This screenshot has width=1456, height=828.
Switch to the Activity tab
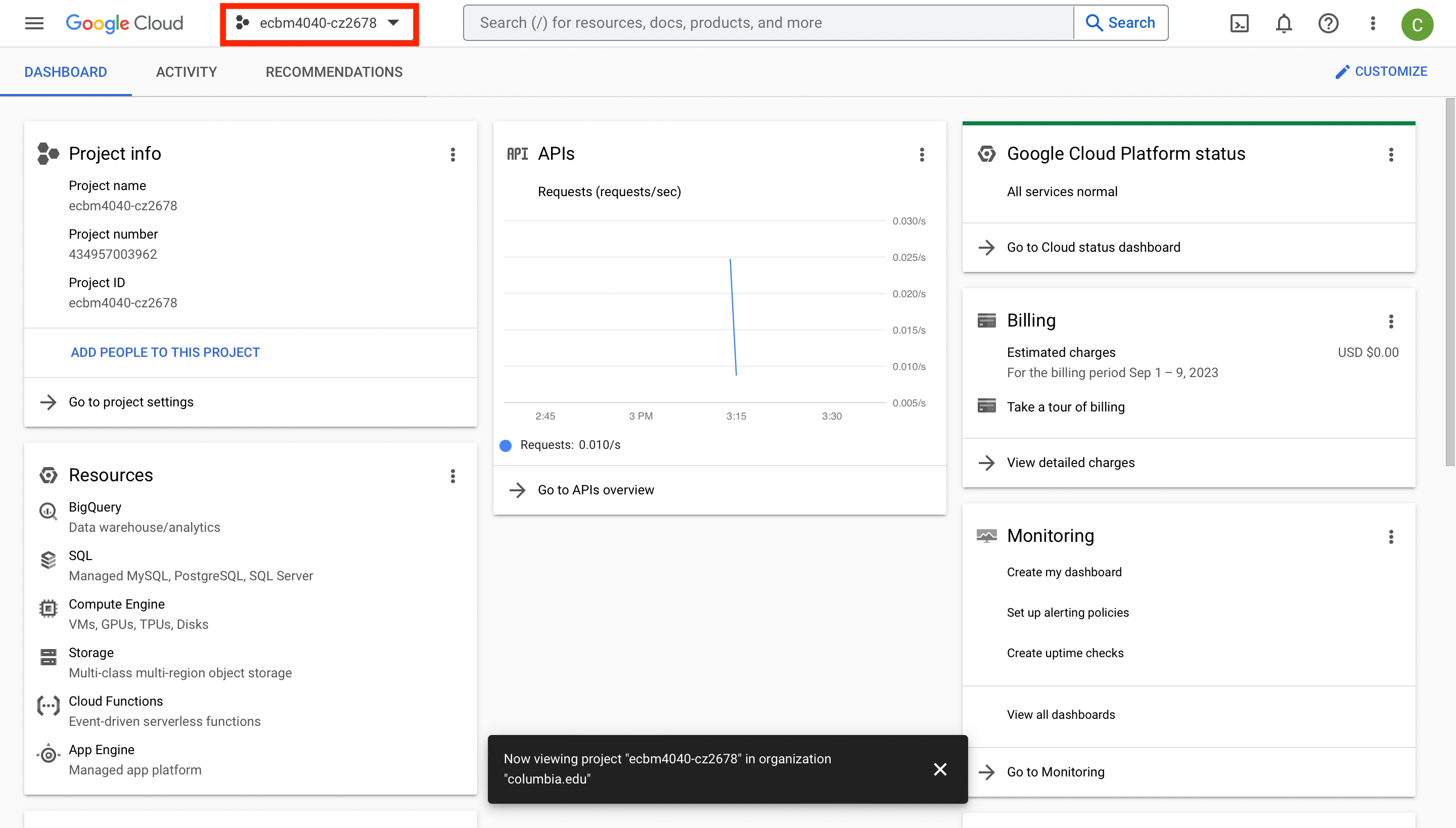tap(187, 72)
